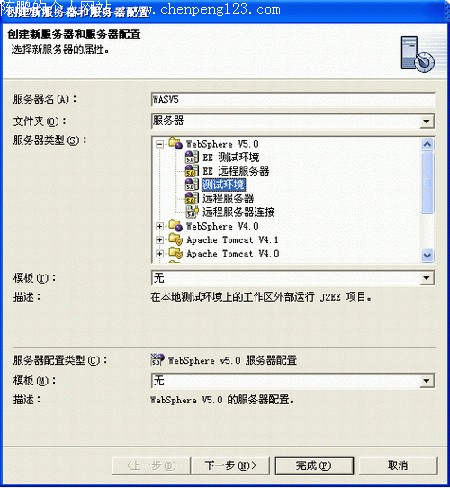
Task: Click the 测试环境 item's server icon
Action: click(x=192, y=184)
